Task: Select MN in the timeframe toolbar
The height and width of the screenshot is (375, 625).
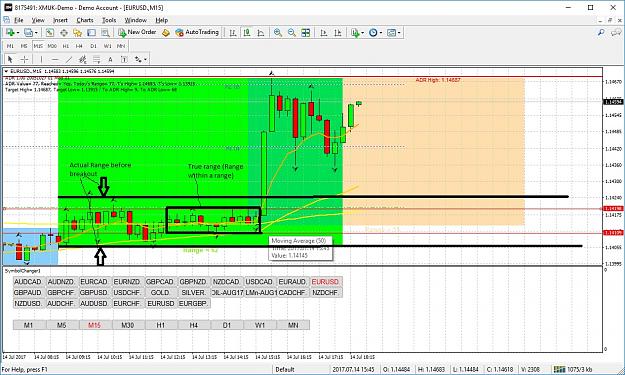Action: point(121,46)
